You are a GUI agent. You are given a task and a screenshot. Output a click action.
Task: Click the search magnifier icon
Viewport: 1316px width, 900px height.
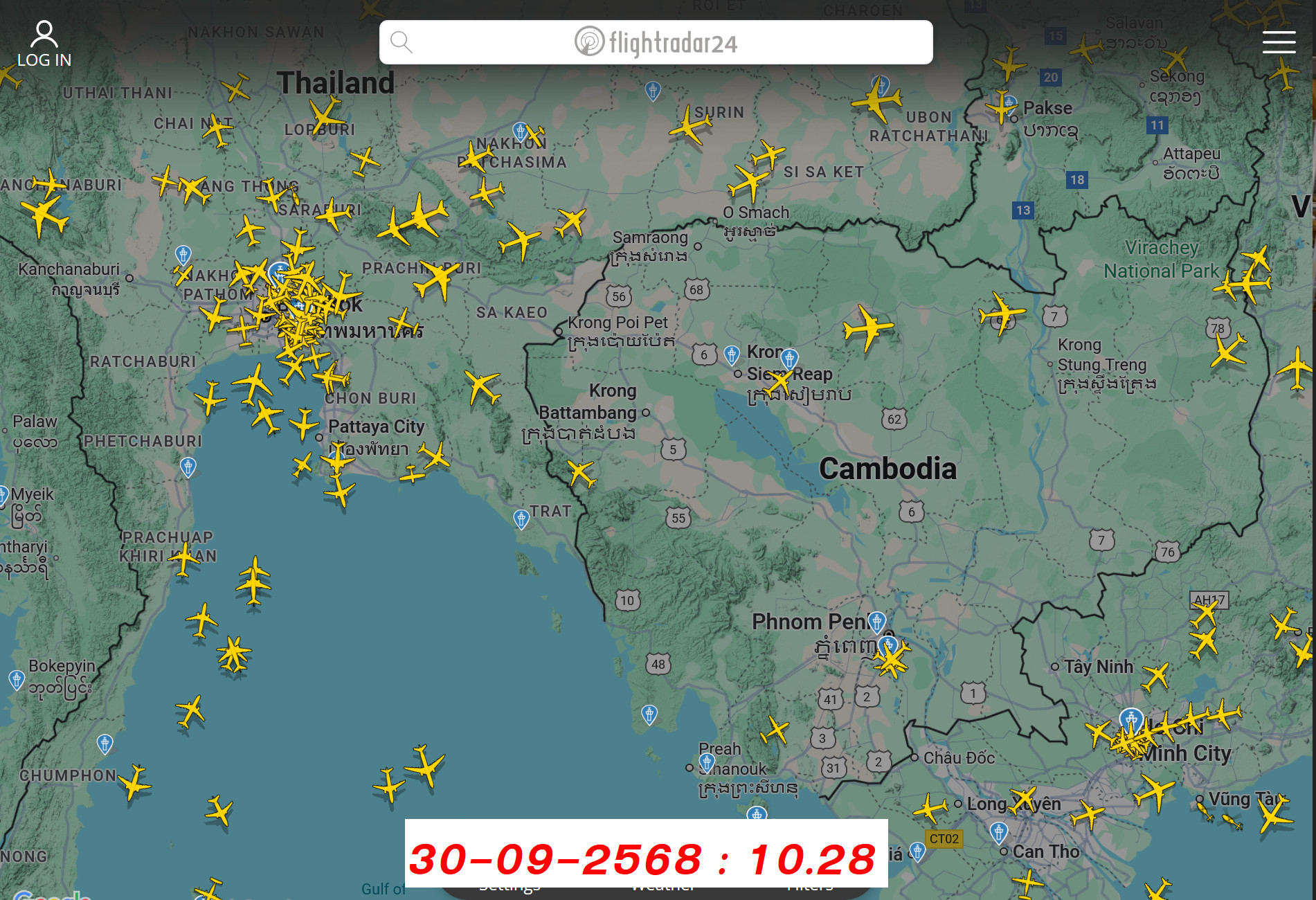pyautogui.click(x=401, y=42)
